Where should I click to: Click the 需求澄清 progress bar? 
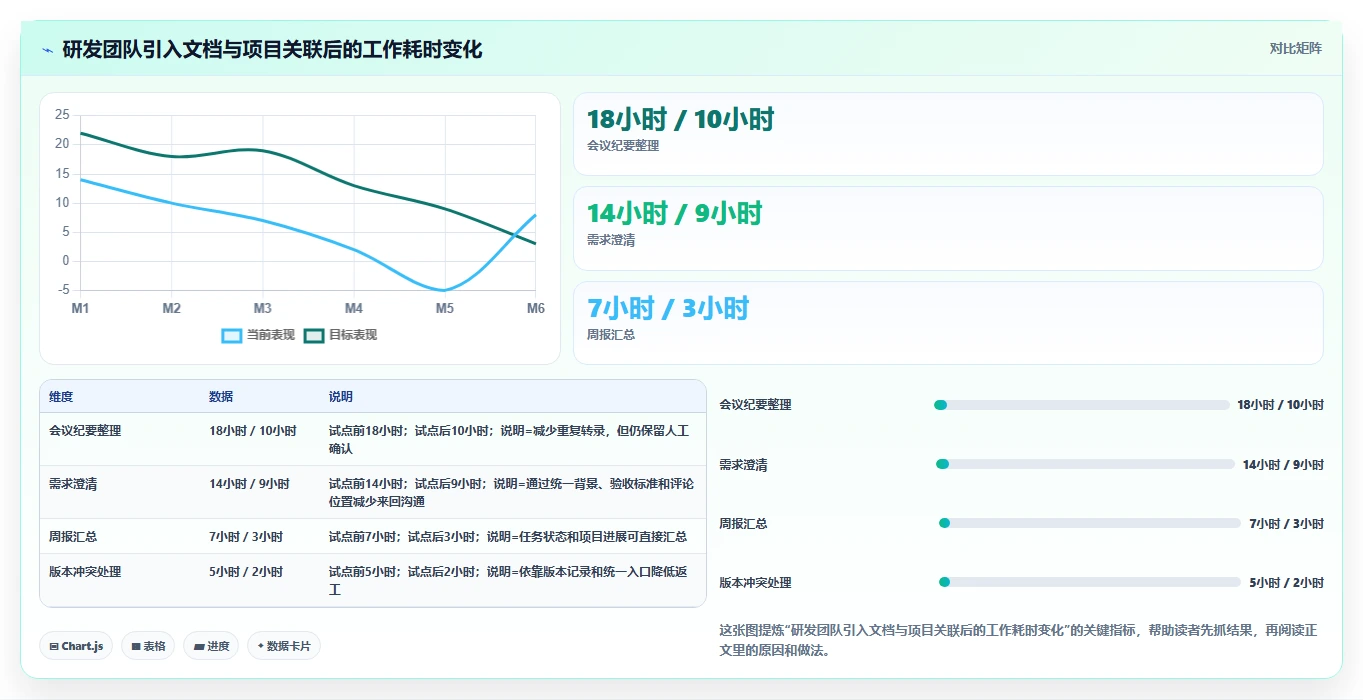(1085, 464)
